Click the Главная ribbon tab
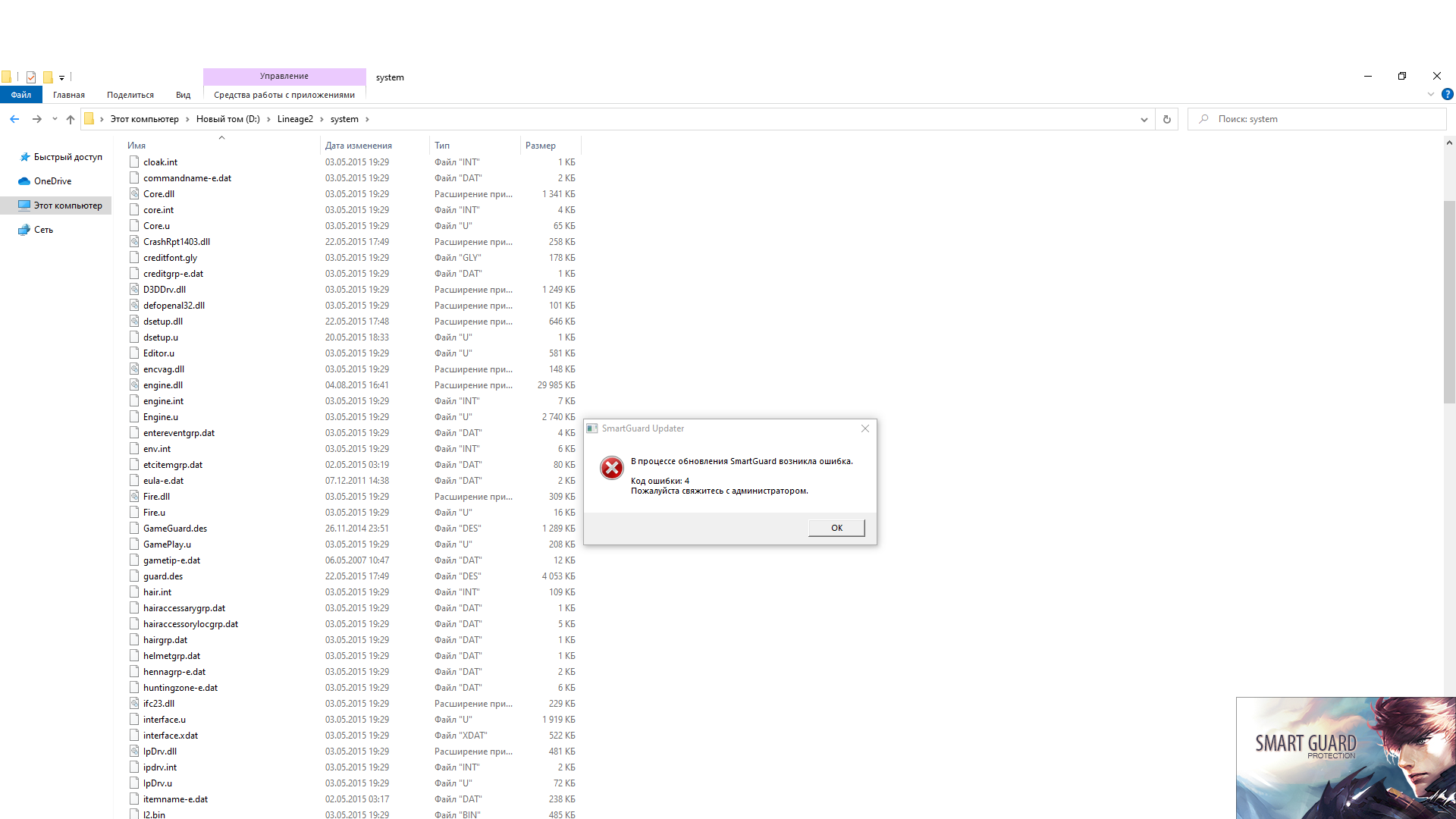 [x=69, y=95]
